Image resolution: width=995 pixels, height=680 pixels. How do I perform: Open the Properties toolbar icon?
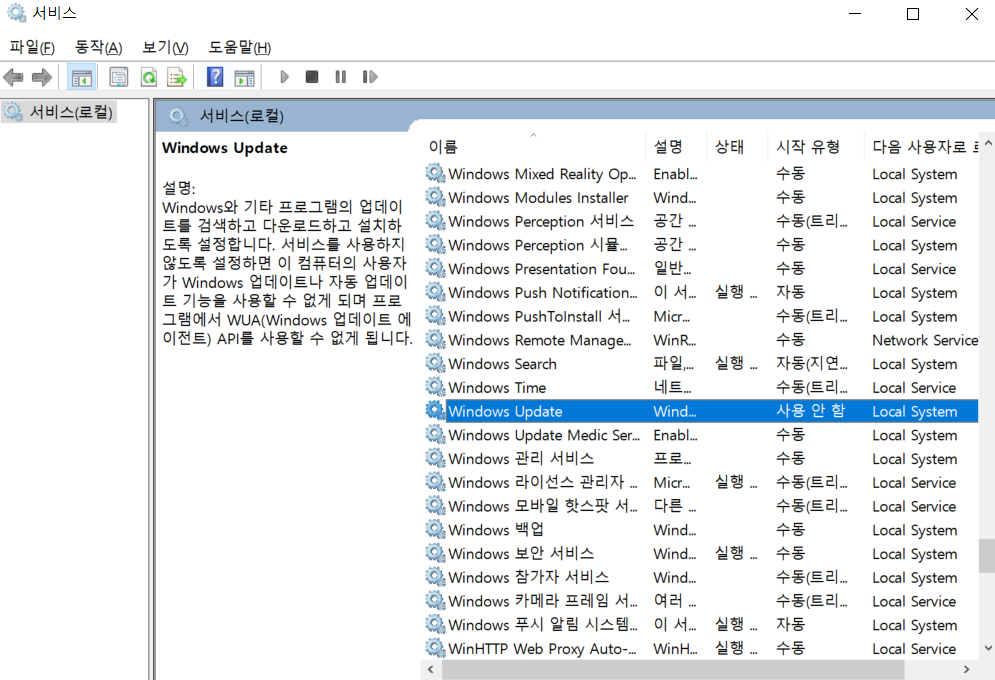click(119, 77)
